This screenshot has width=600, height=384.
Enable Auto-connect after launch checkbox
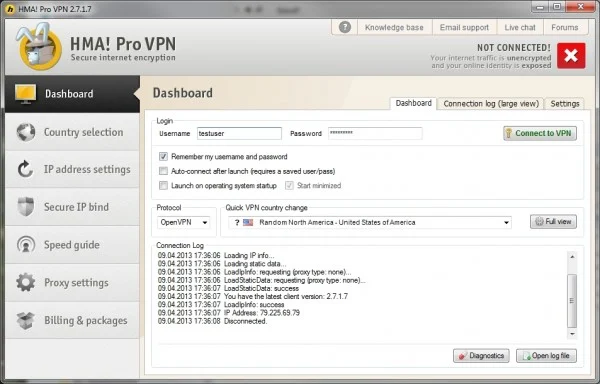163,171
